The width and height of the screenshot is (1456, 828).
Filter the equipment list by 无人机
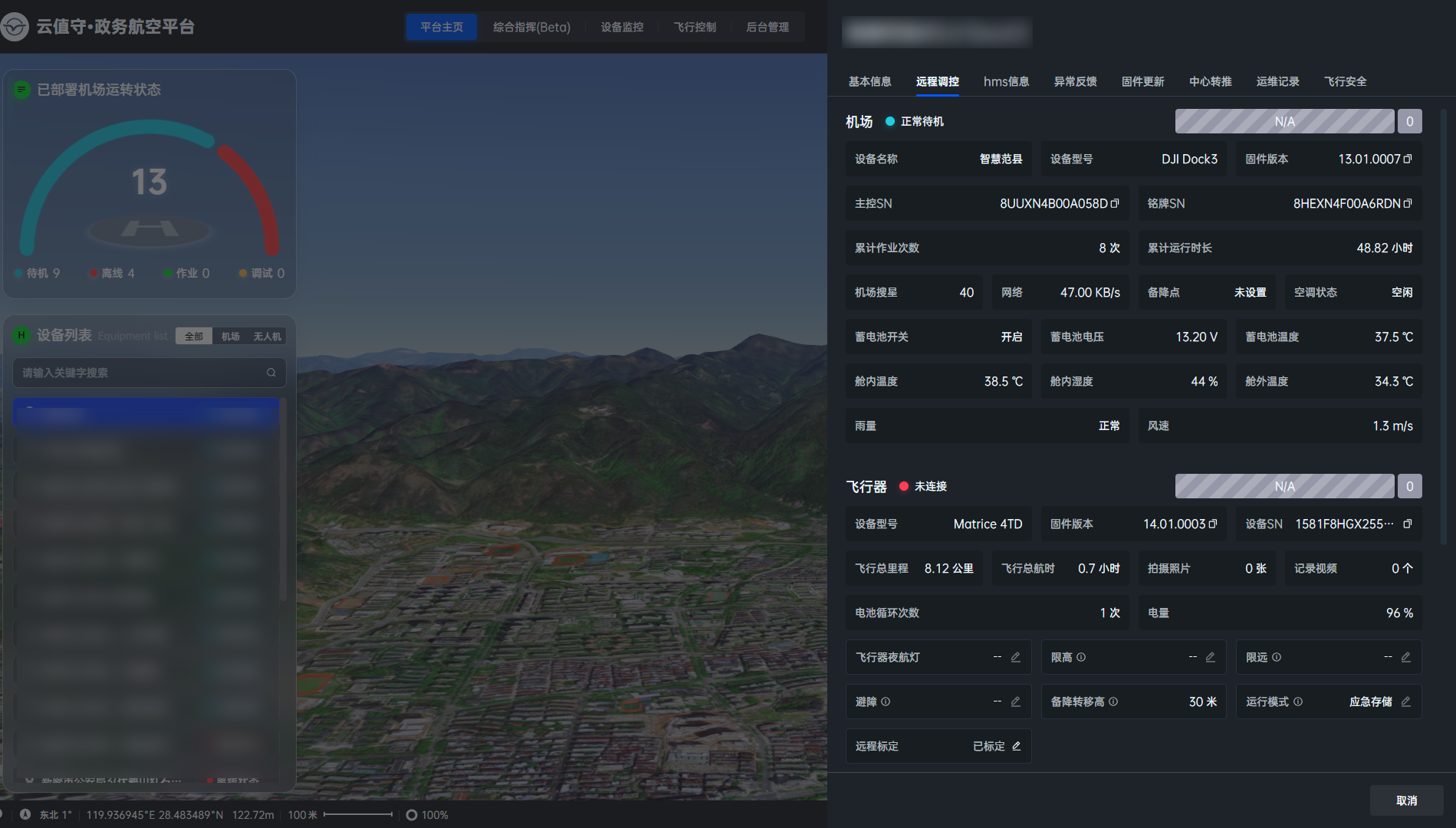(x=267, y=337)
